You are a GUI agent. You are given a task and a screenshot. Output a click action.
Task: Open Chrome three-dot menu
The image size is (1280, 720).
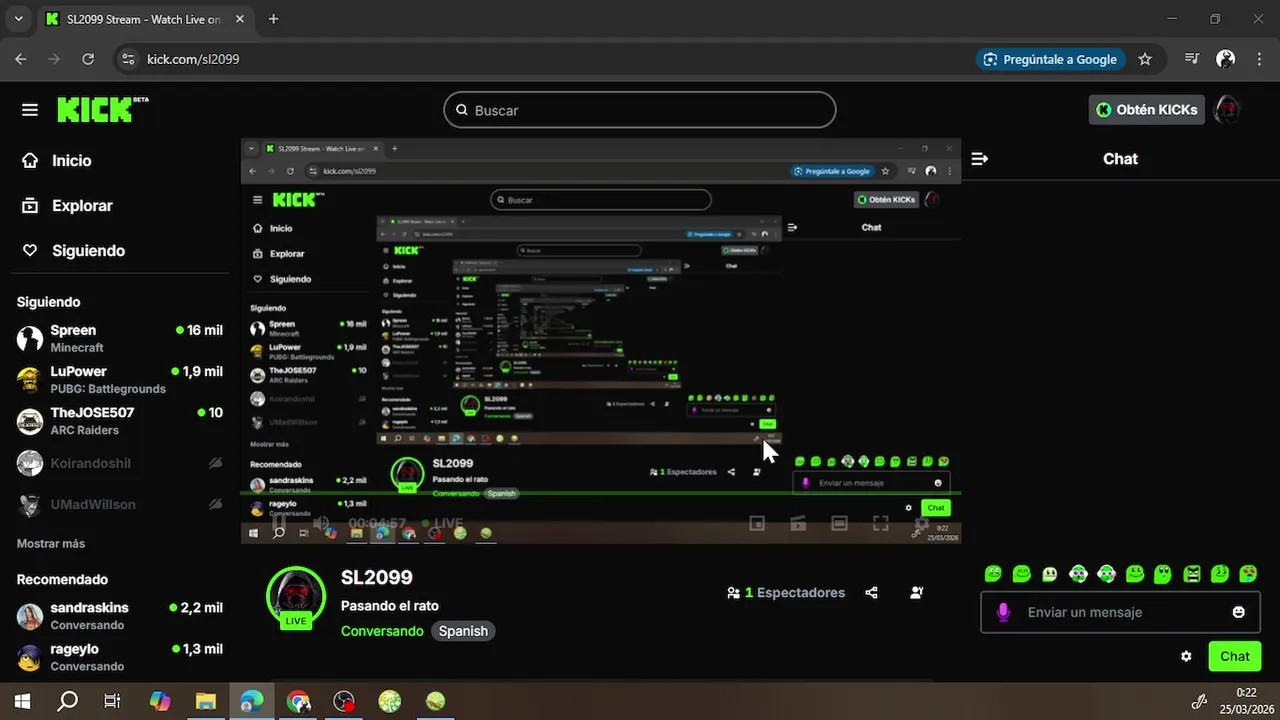click(1258, 59)
